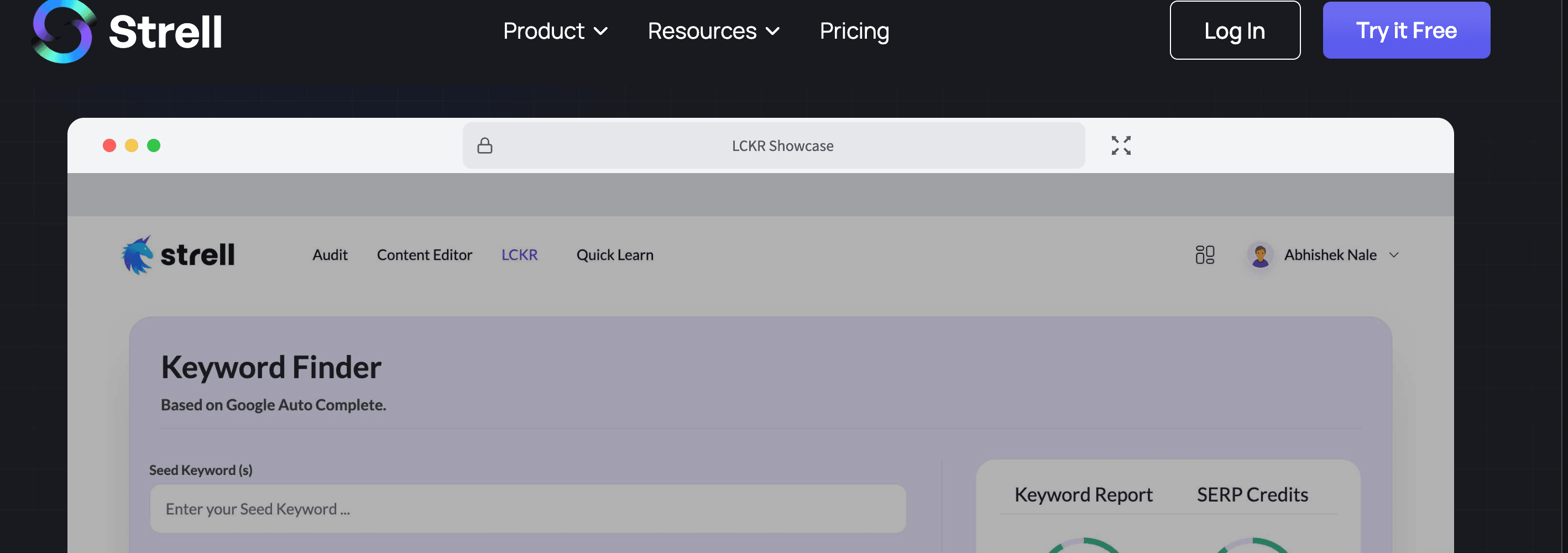Click the Keyword Finder heading
1568x553 pixels.
(271, 368)
